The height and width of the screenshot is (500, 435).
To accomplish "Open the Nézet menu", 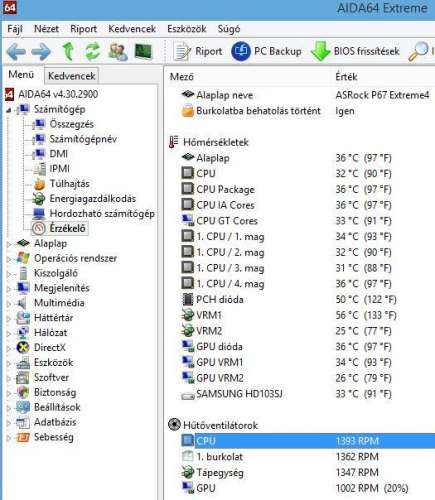I will tap(46, 29).
